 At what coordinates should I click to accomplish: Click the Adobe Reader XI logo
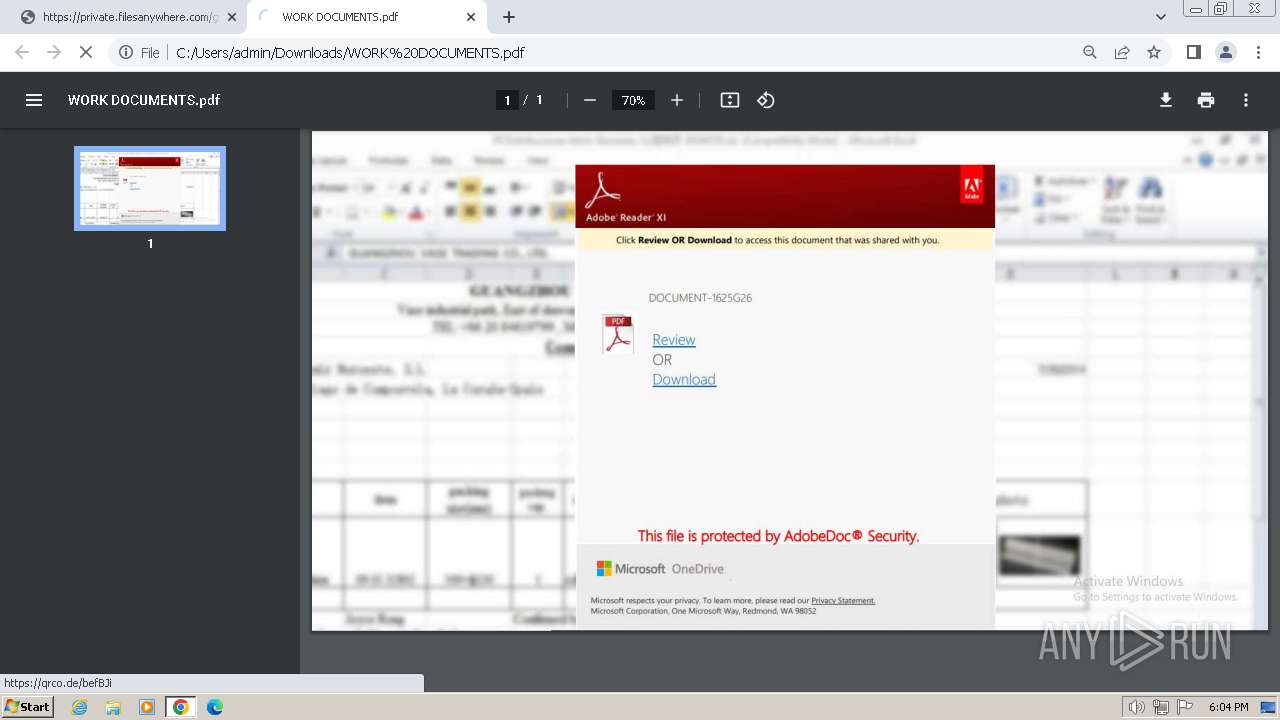[625, 197]
